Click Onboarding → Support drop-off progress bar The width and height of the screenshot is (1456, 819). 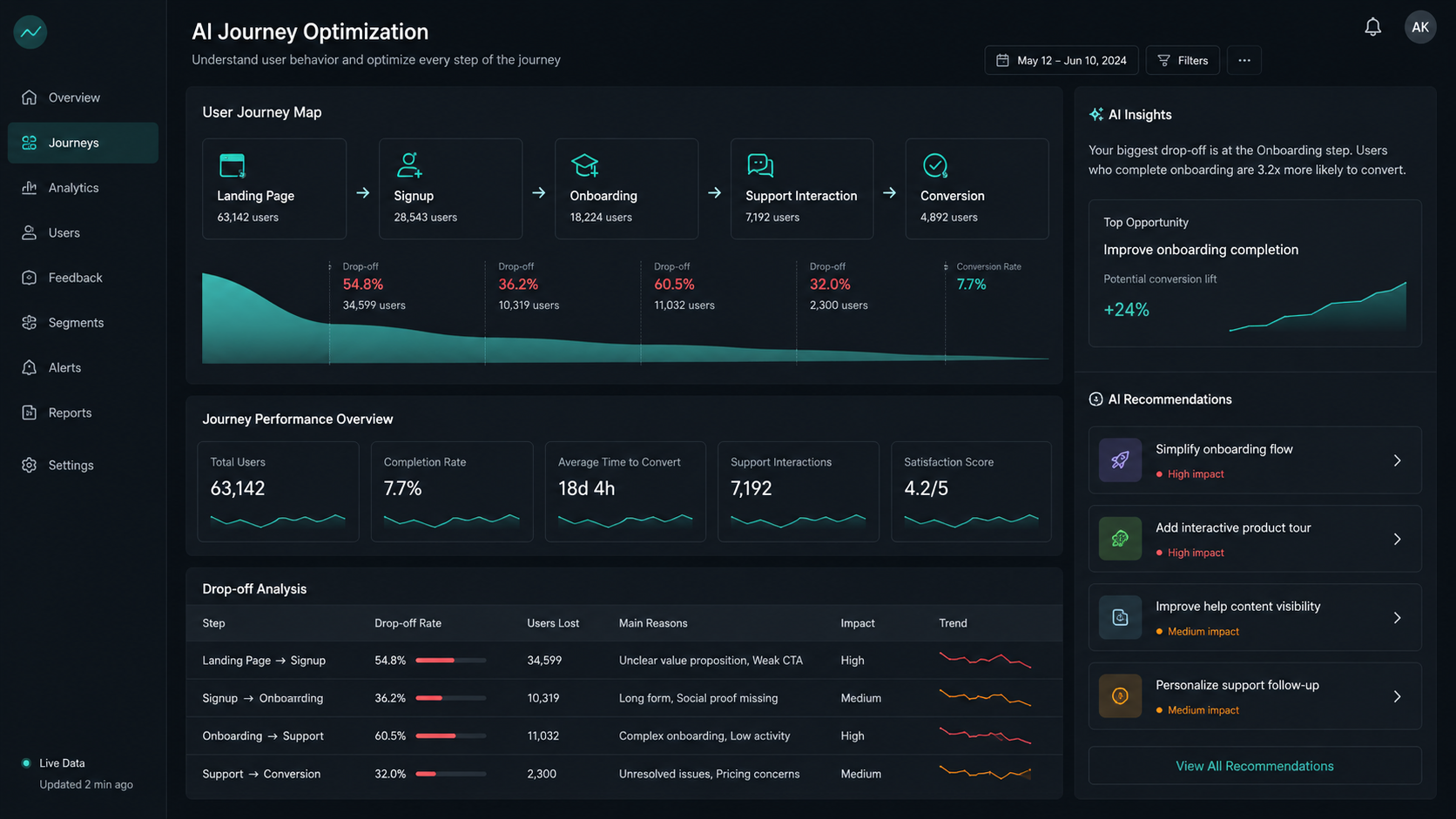coord(450,736)
